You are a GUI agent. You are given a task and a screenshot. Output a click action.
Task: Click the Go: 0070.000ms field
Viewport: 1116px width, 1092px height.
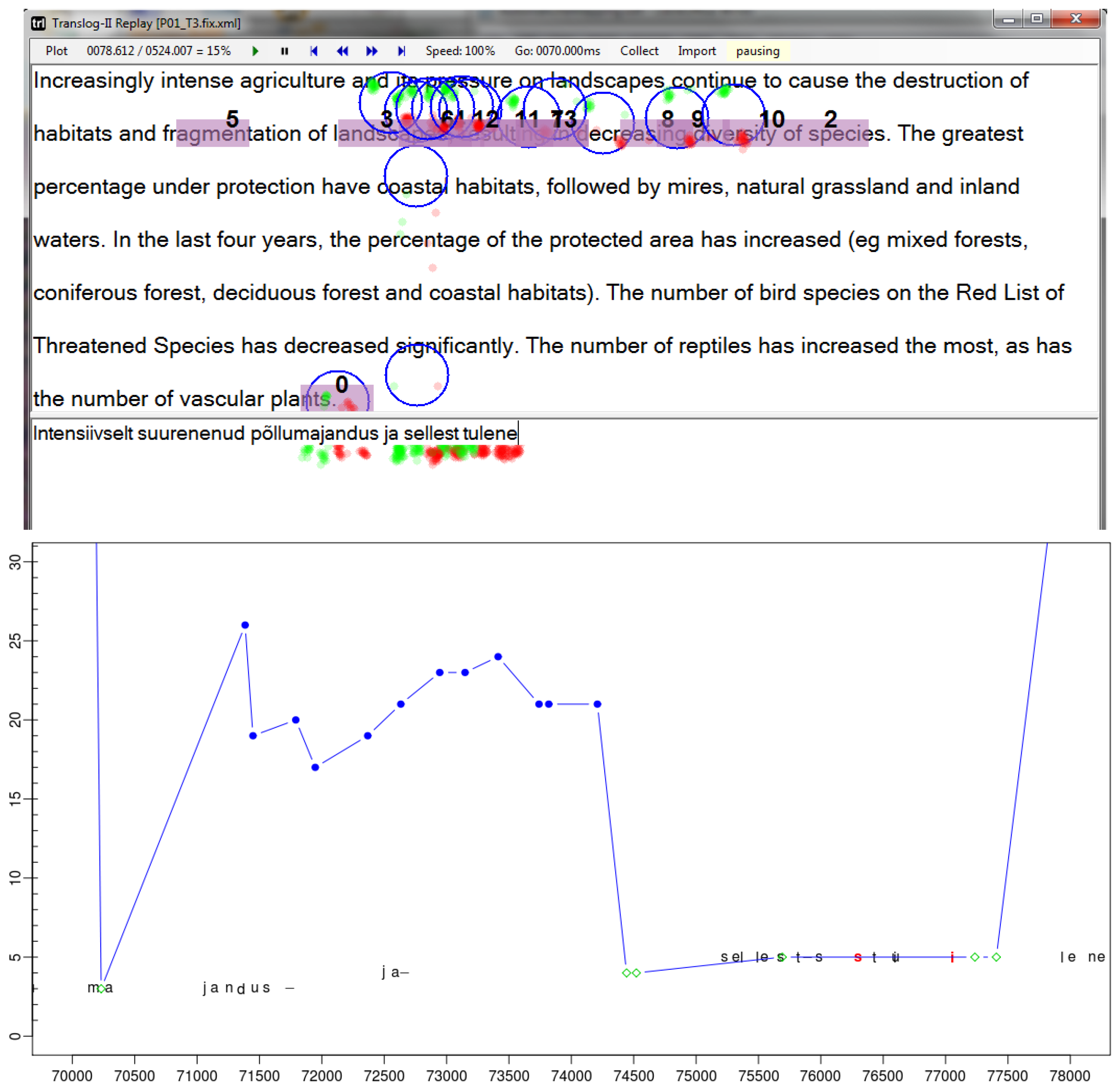(557, 51)
